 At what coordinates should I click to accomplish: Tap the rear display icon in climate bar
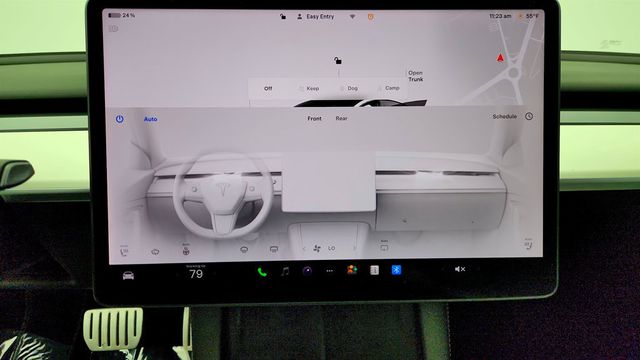[384, 246]
